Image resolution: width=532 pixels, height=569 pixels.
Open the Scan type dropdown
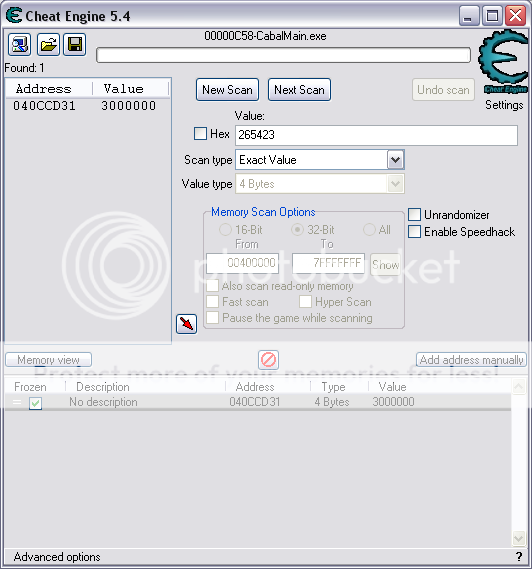point(396,160)
